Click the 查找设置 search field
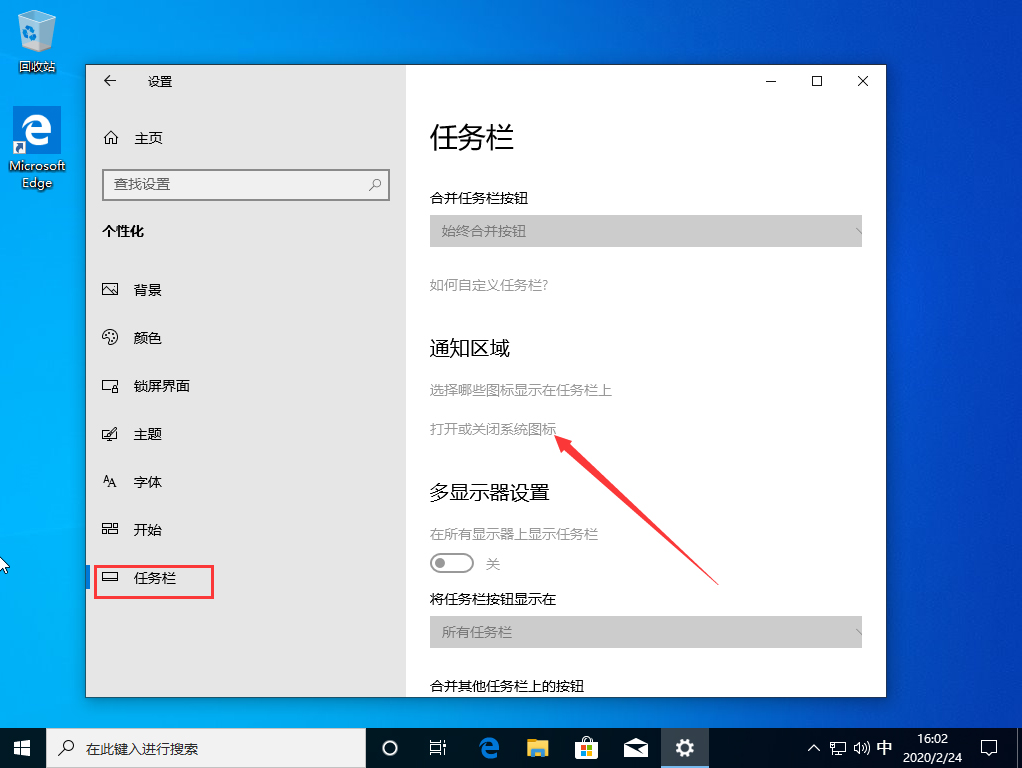1022x768 pixels. point(245,185)
